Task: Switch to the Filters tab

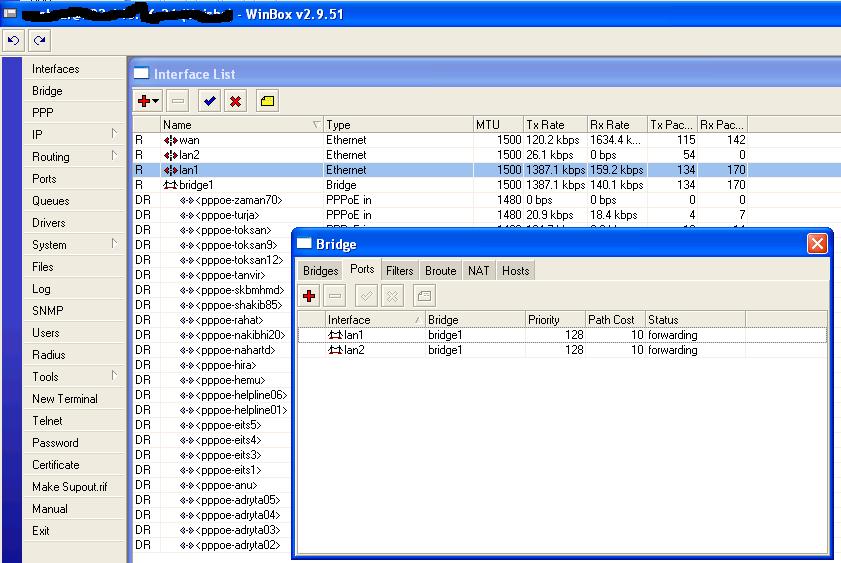Action: click(399, 270)
